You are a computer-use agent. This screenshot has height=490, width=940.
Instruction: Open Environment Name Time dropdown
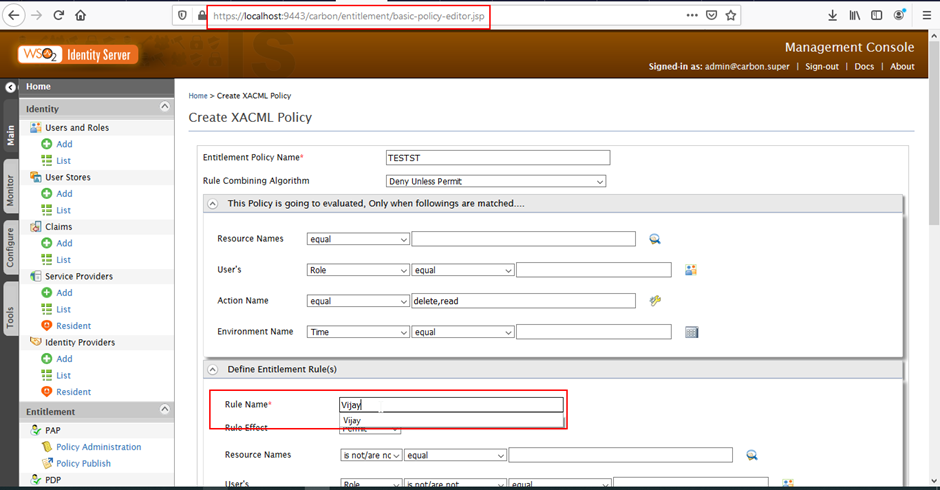[358, 332]
